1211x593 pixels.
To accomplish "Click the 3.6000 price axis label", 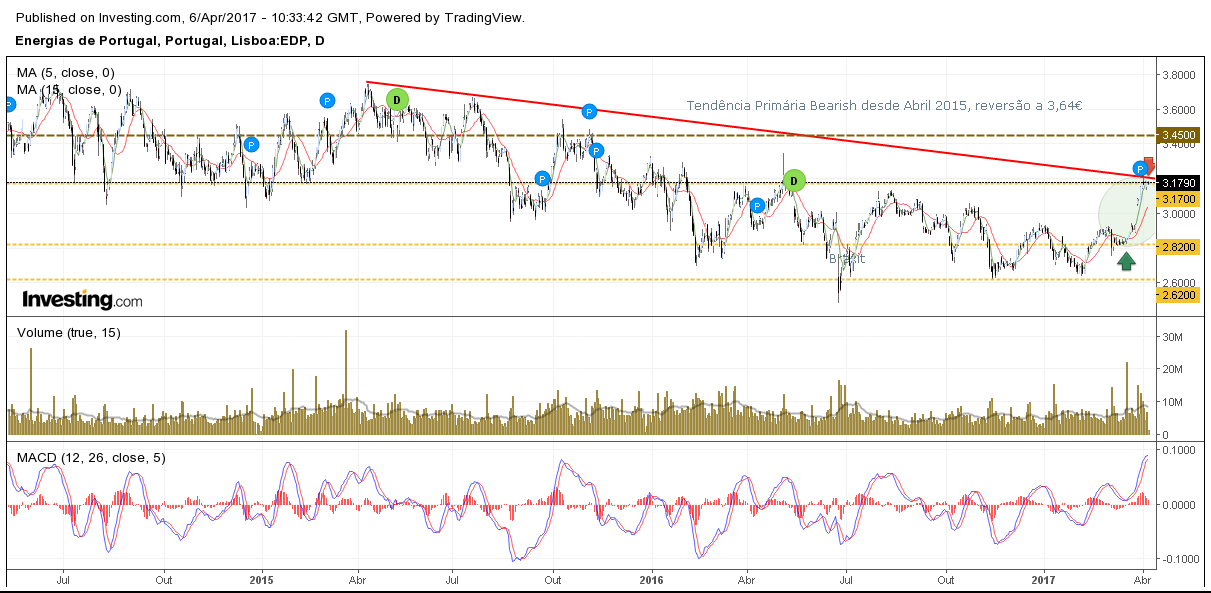I will tap(1179, 110).
